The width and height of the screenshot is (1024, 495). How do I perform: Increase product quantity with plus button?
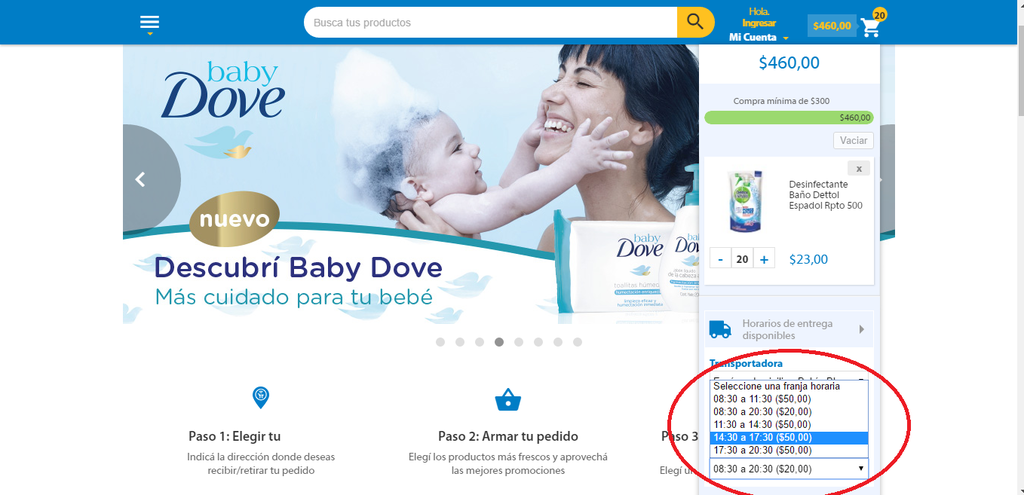pyautogui.click(x=765, y=259)
